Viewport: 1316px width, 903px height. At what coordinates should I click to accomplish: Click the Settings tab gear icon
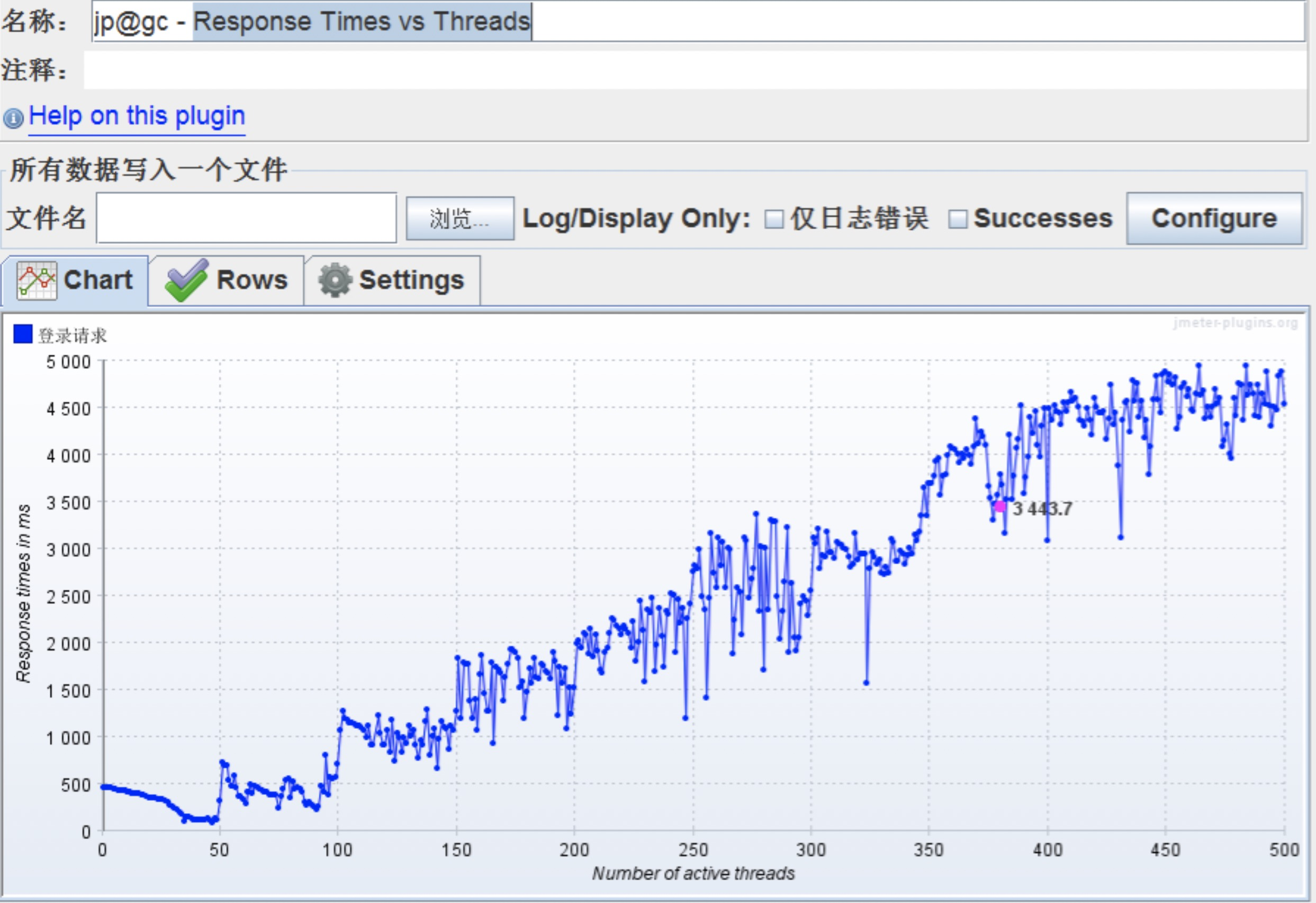pyautogui.click(x=335, y=280)
